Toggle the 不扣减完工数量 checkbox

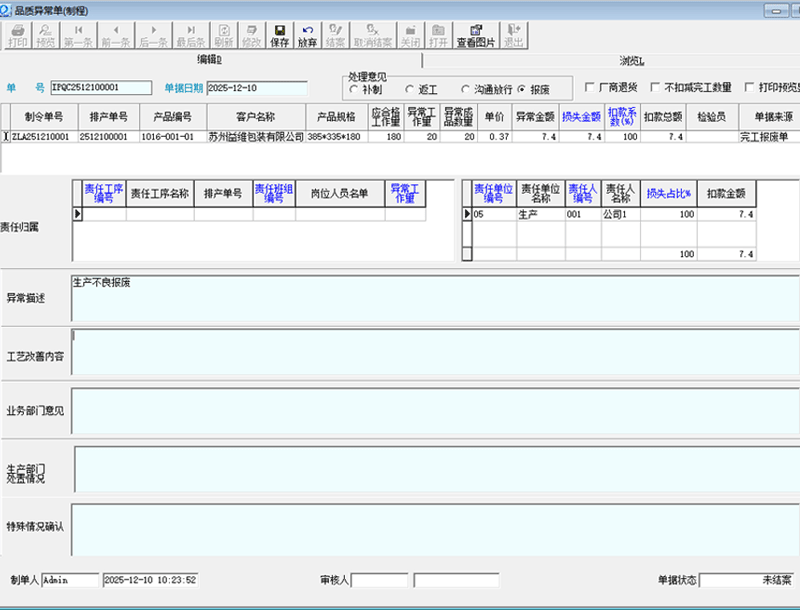point(656,88)
